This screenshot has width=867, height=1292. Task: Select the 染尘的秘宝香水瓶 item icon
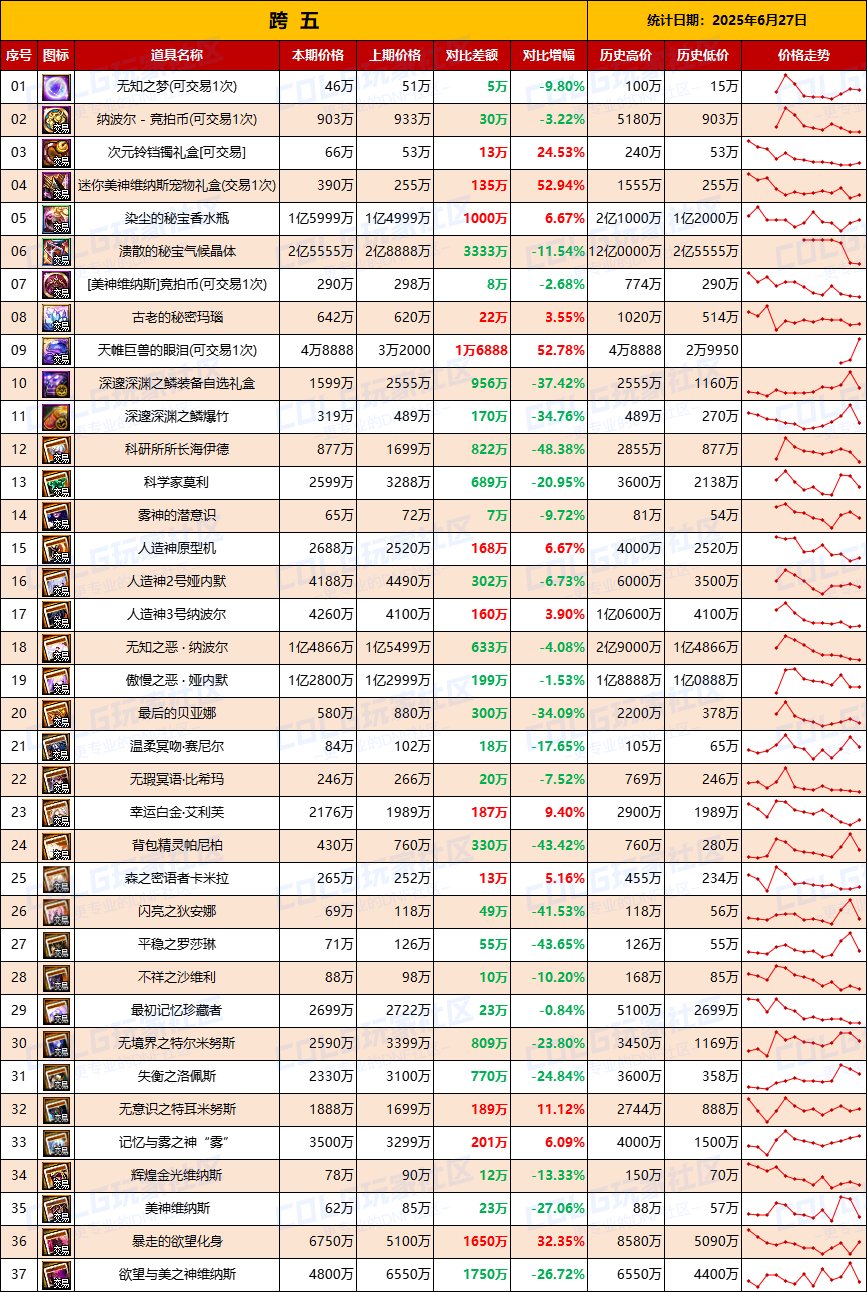56,219
